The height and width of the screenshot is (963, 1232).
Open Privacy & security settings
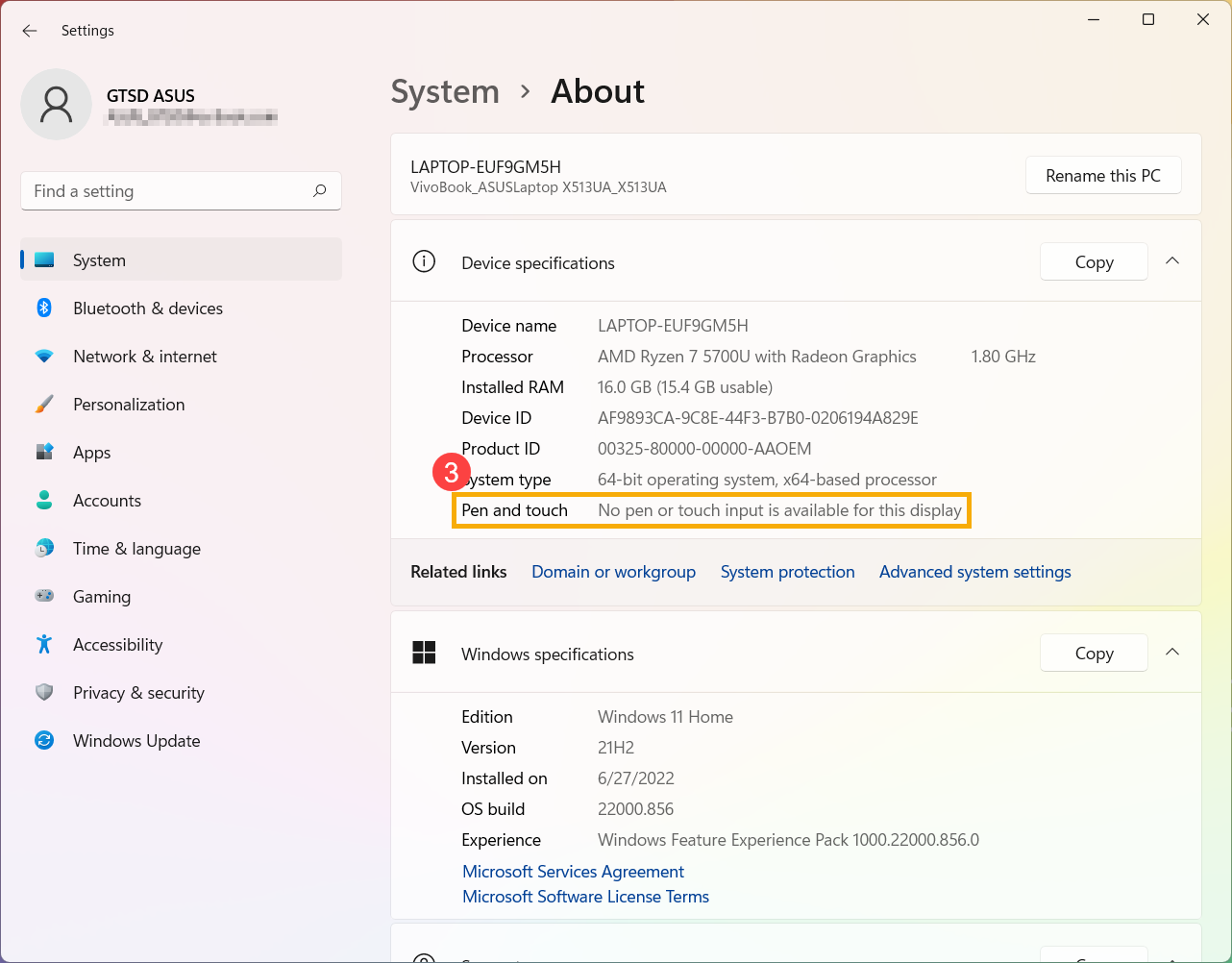point(181,692)
